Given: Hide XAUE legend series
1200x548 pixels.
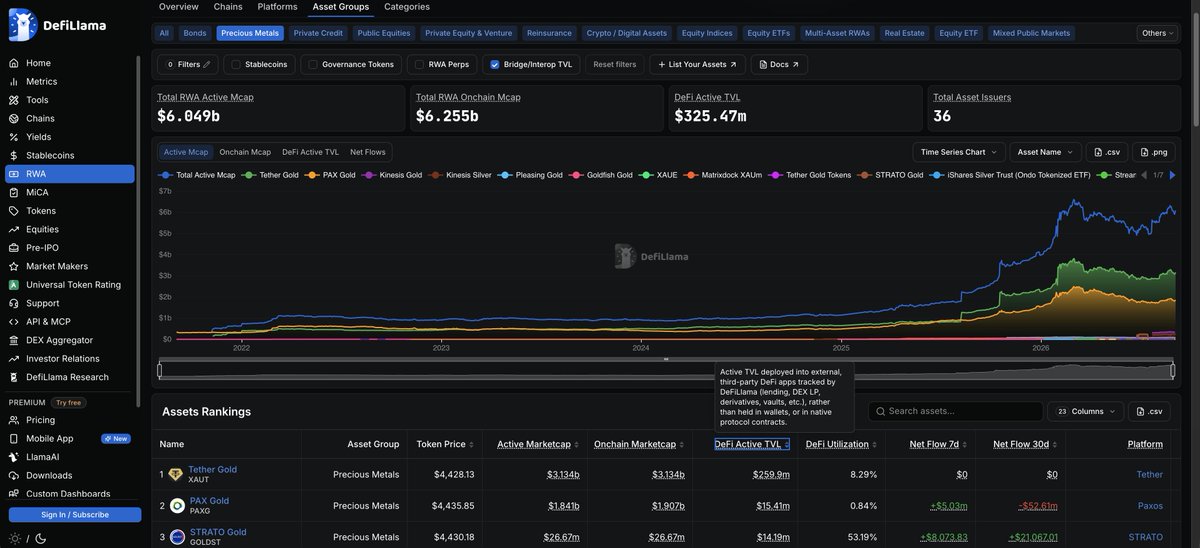Looking at the screenshot, I should pyautogui.click(x=660, y=175).
